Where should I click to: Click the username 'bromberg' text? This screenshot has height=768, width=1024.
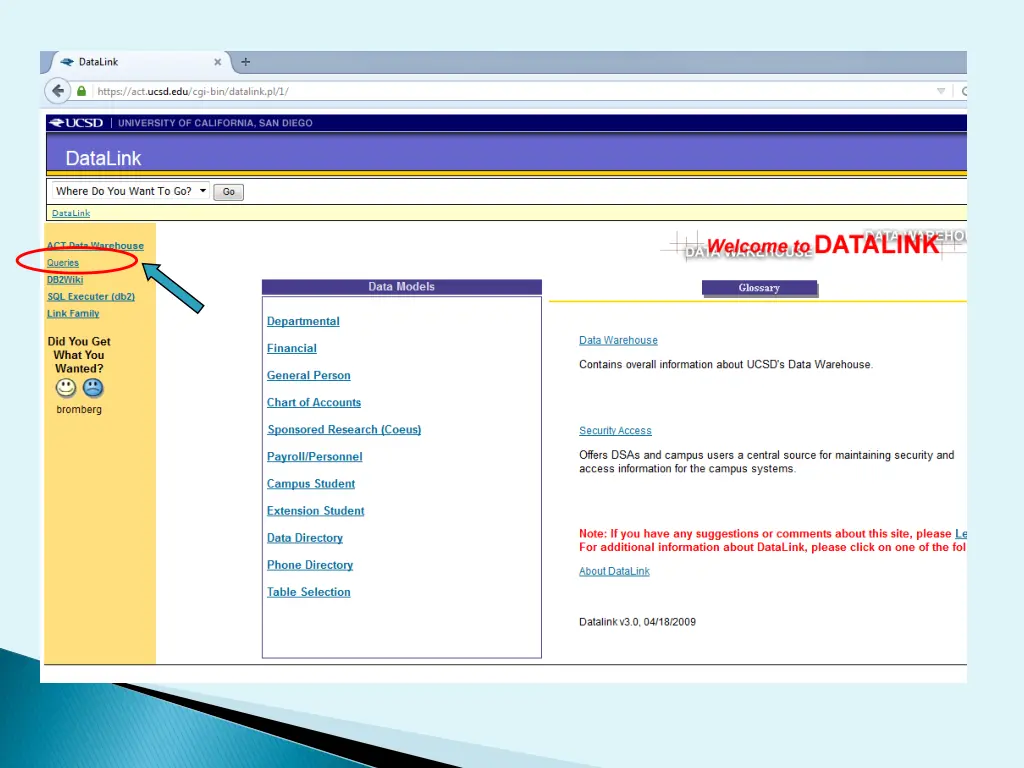(x=79, y=409)
